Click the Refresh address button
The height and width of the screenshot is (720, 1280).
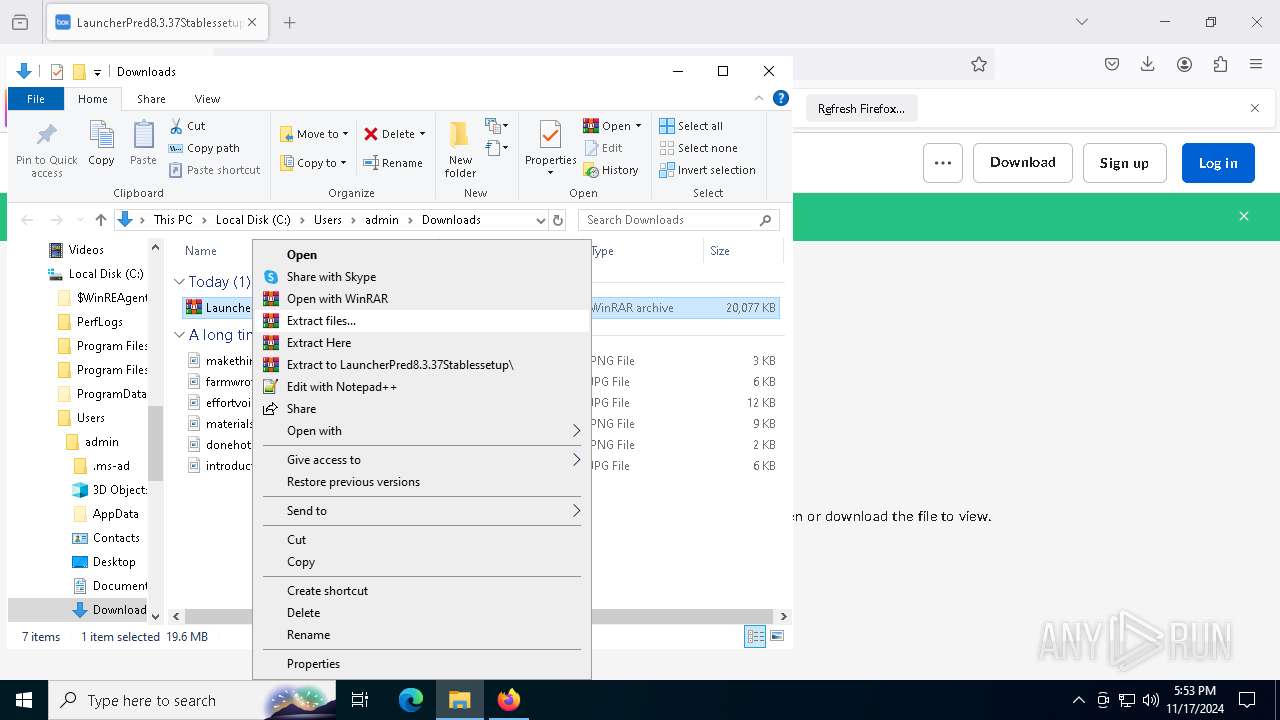click(x=558, y=220)
